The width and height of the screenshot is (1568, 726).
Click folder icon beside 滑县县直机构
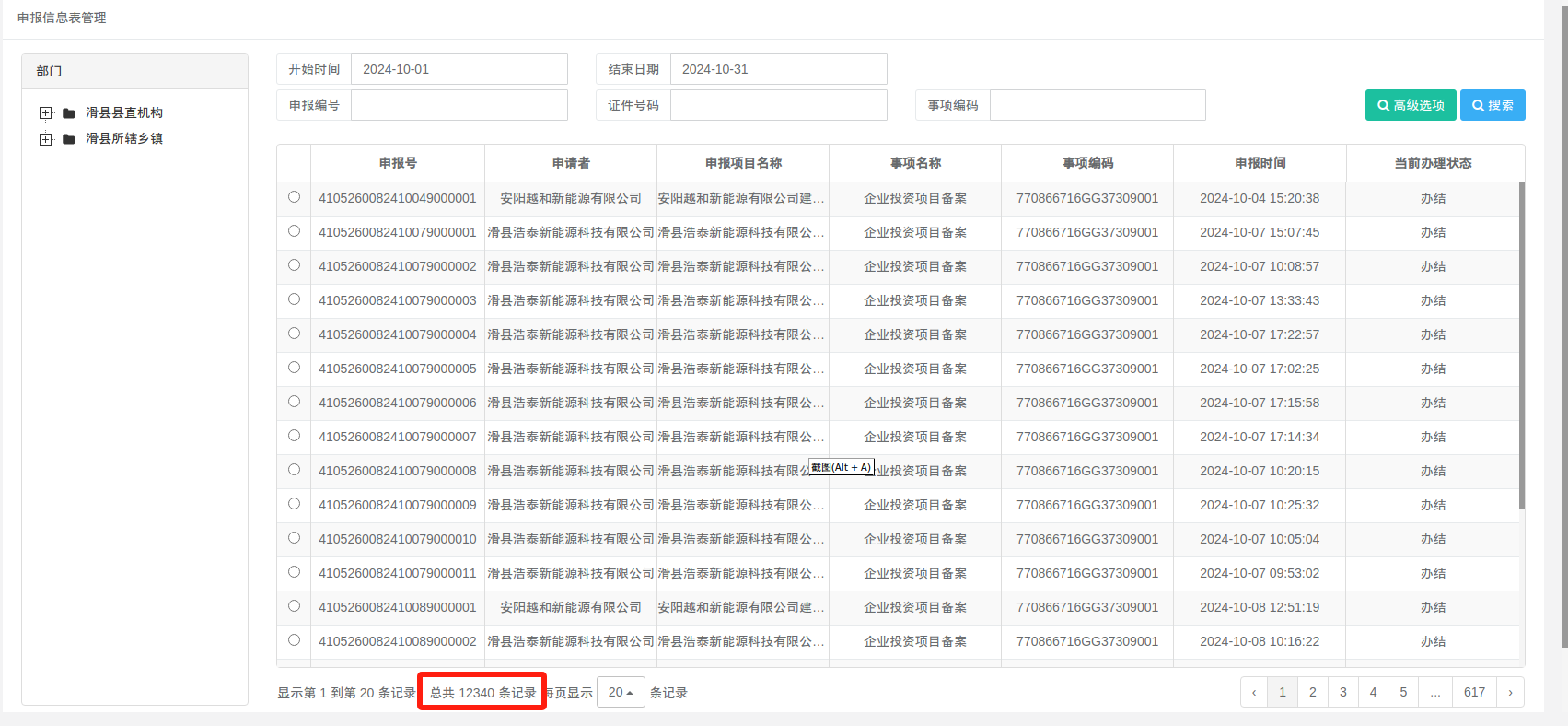point(69,113)
